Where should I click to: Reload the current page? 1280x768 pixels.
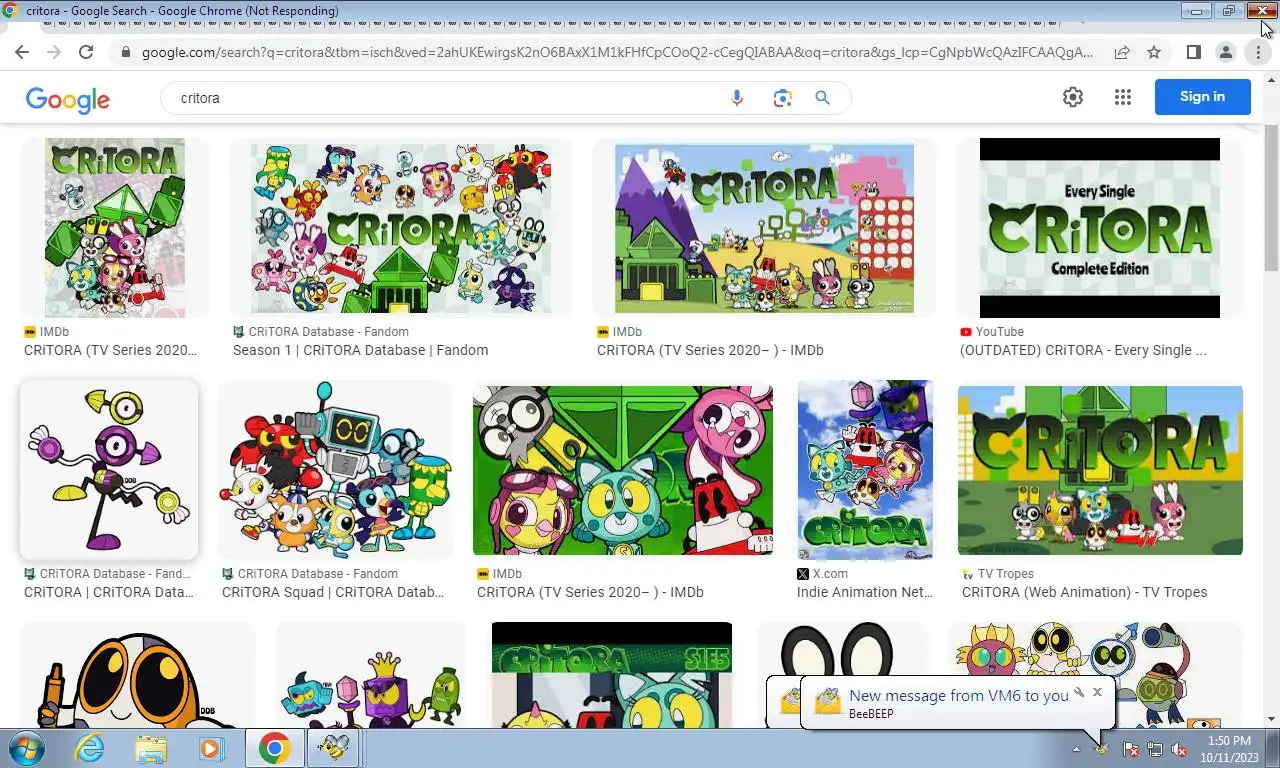pos(86,52)
